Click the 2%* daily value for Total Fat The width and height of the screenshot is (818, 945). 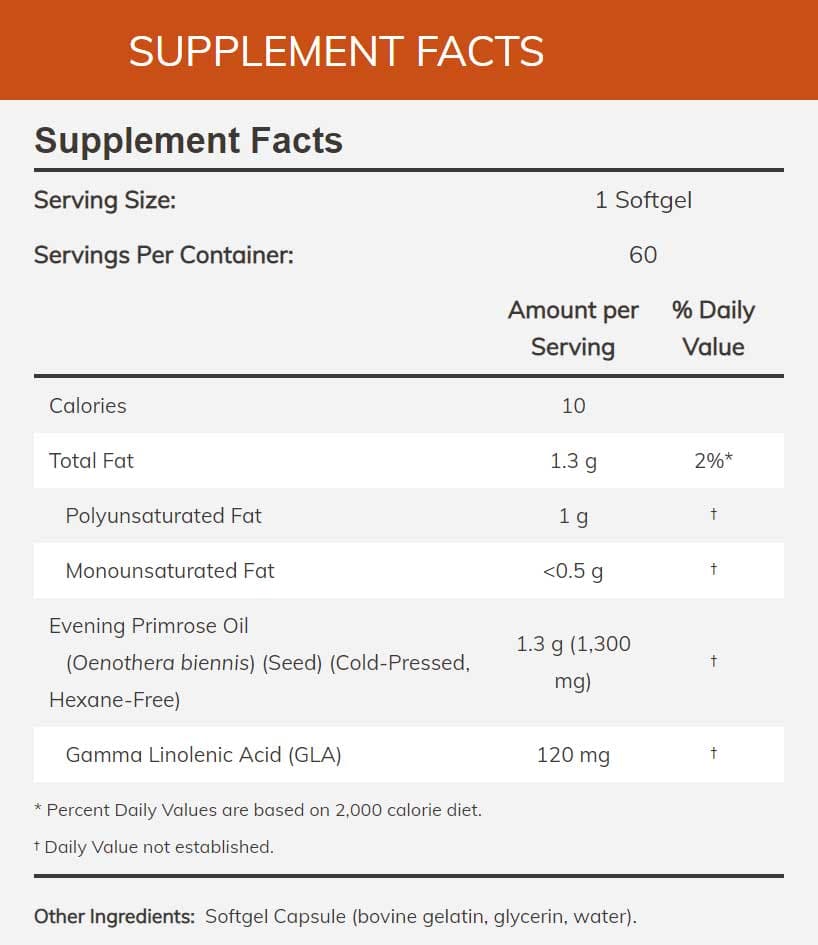[x=713, y=461]
